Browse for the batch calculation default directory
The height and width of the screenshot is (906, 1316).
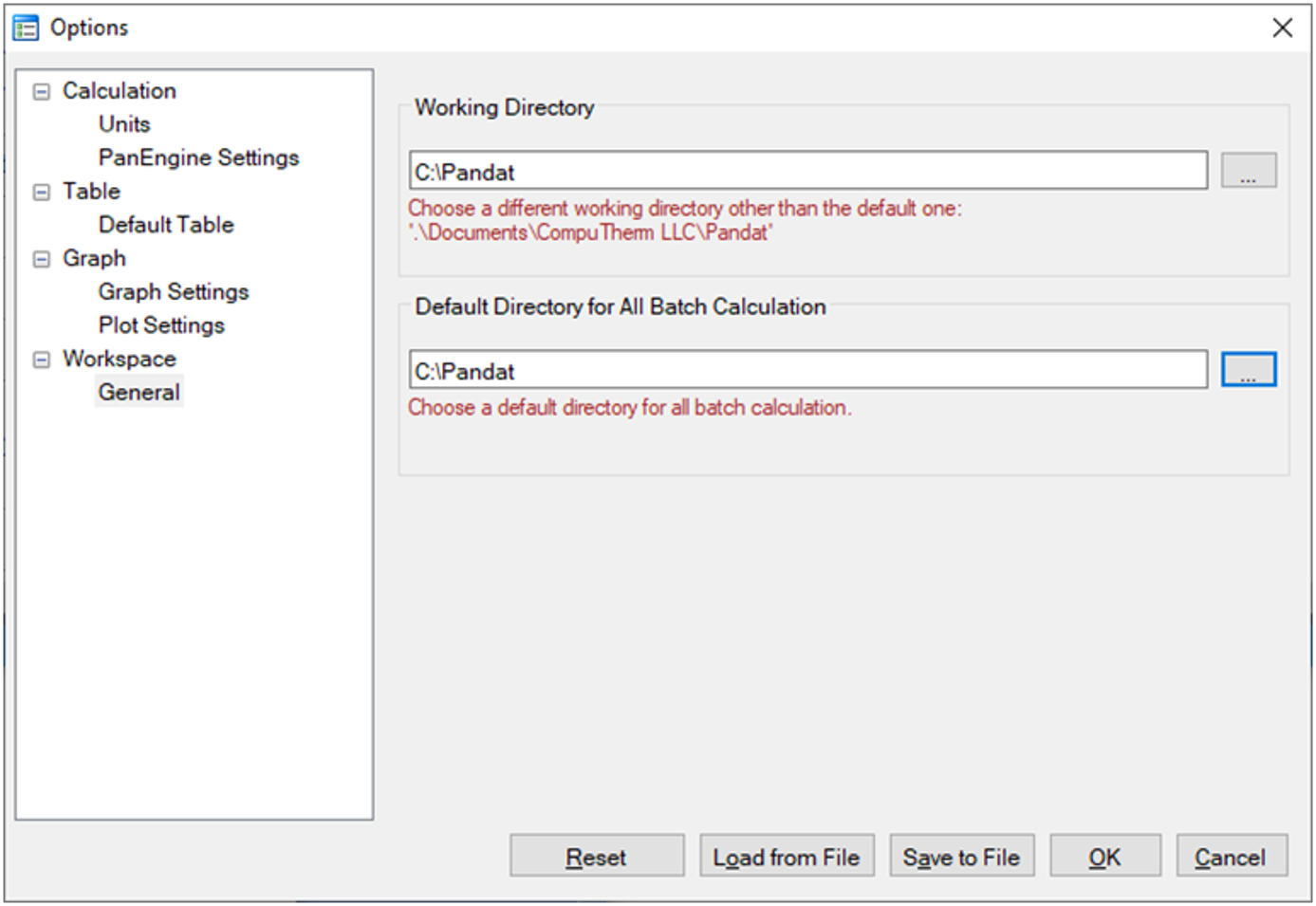pyautogui.click(x=1248, y=370)
